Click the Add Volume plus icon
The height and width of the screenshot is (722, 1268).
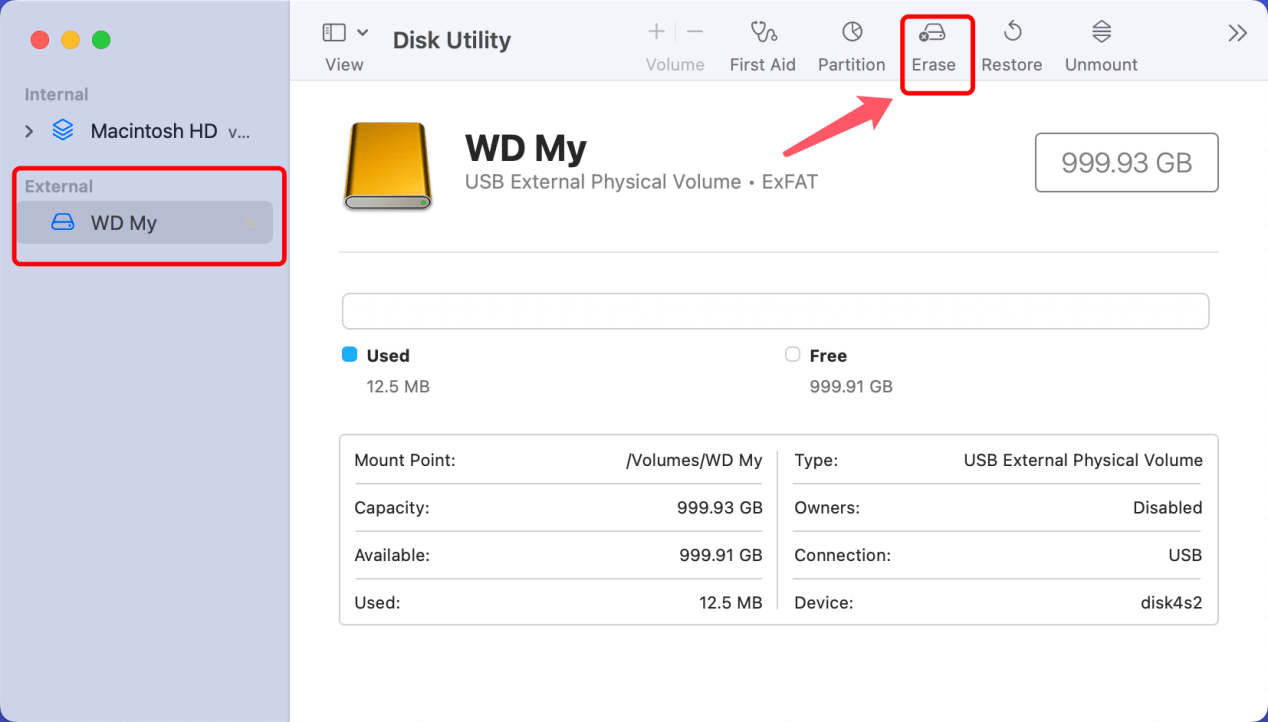(656, 31)
